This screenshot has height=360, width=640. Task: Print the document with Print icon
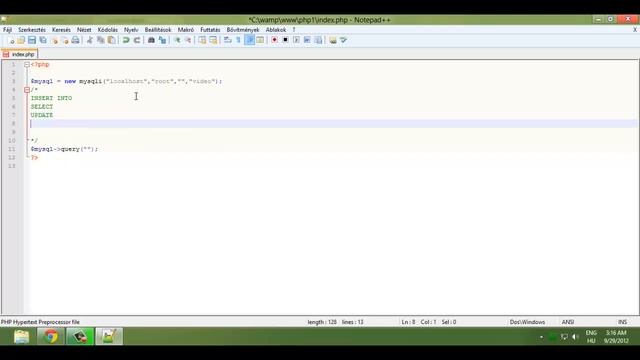pos(76,40)
